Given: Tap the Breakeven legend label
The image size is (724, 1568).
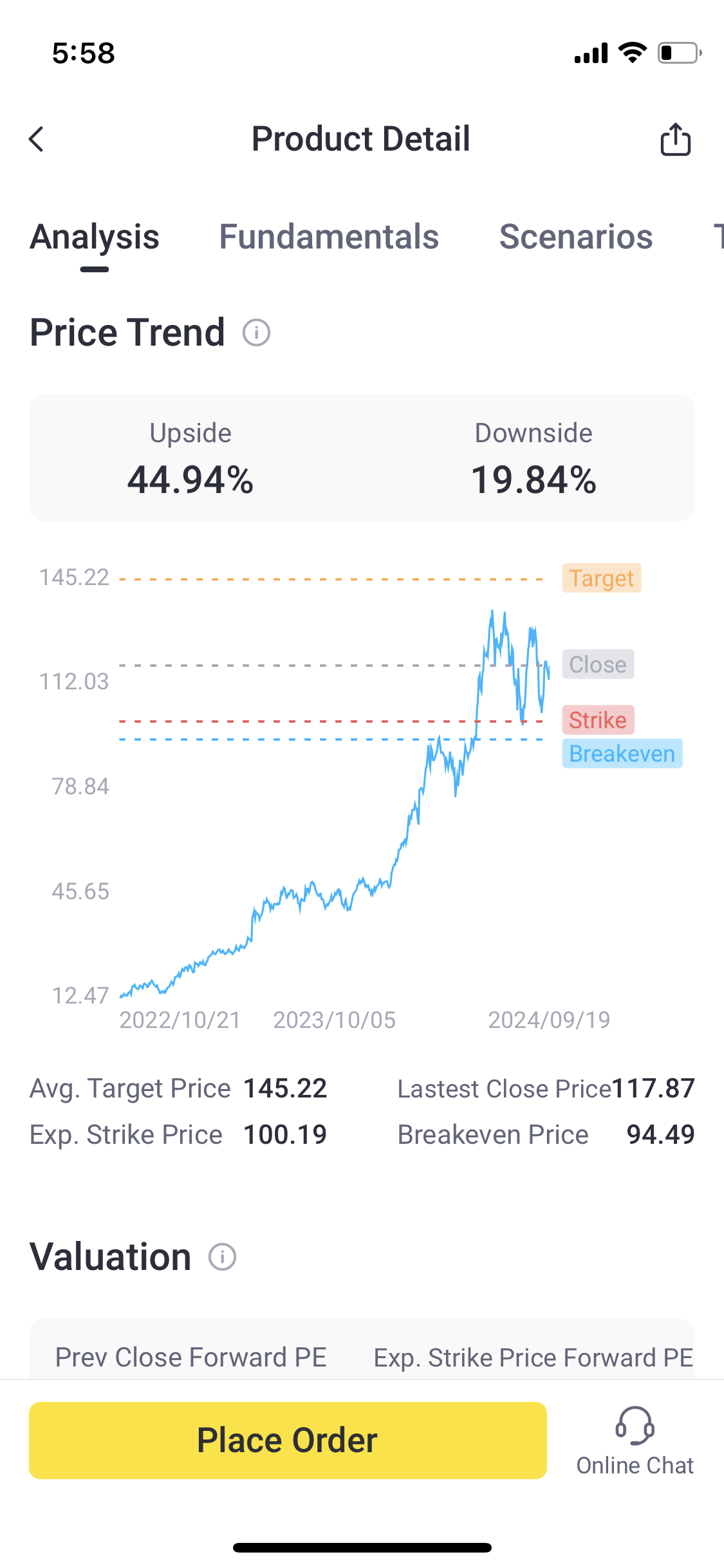Looking at the screenshot, I should click(622, 754).
